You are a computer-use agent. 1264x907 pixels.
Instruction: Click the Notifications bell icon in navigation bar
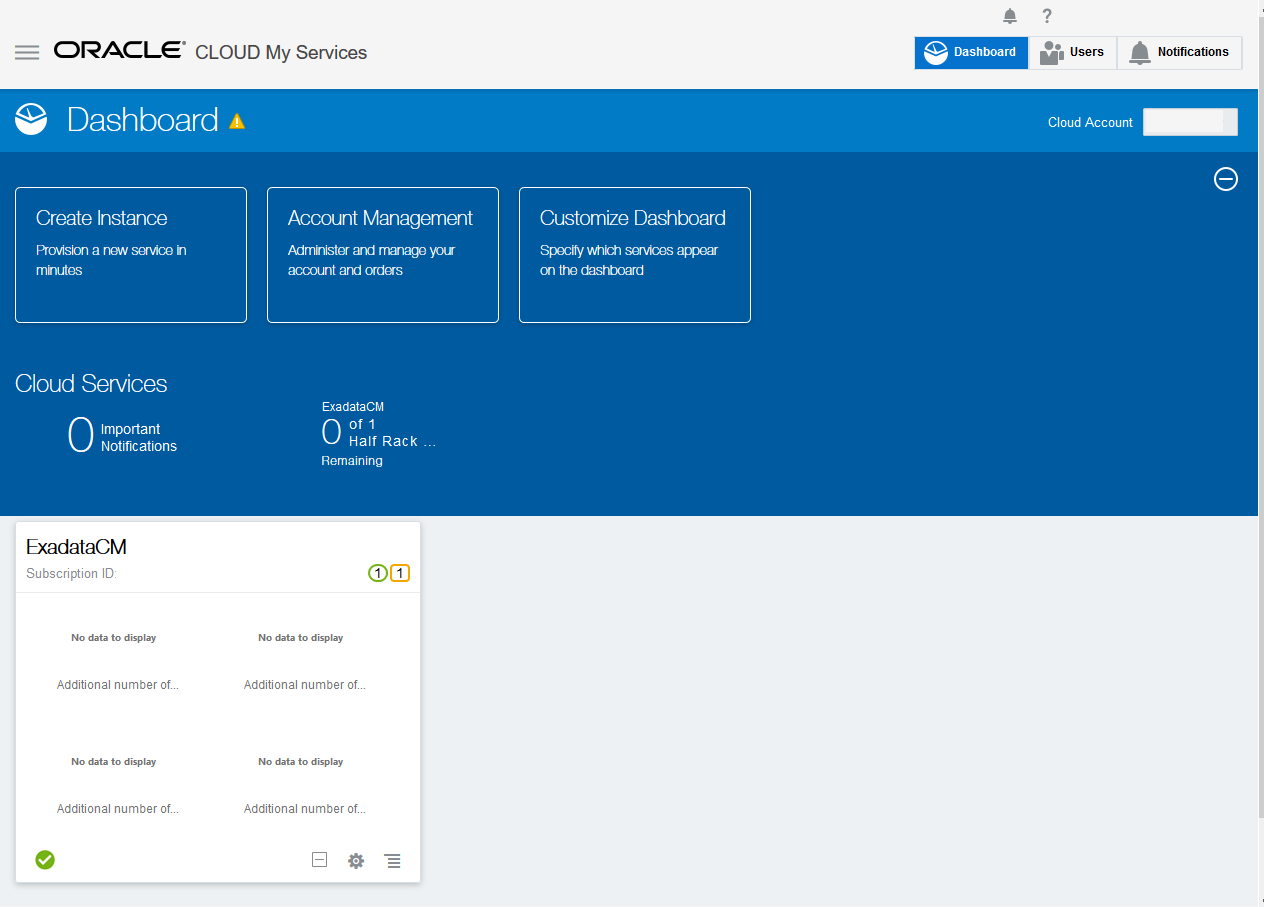pos(1139,52)
